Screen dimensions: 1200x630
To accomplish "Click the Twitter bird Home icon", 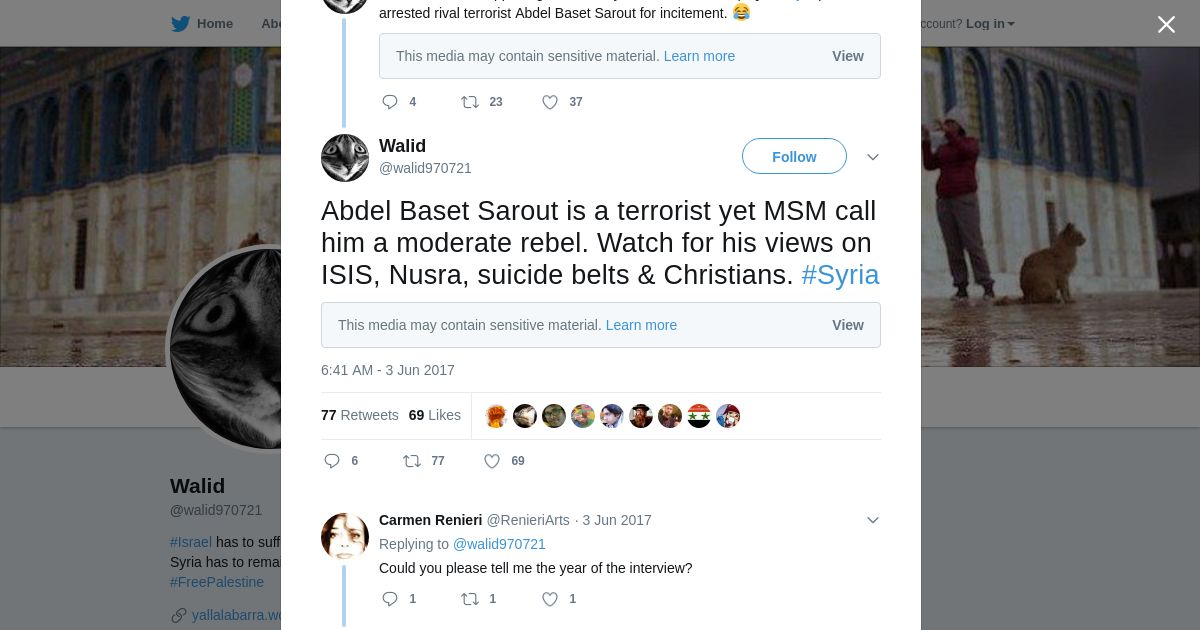I will tap(180, 24).
